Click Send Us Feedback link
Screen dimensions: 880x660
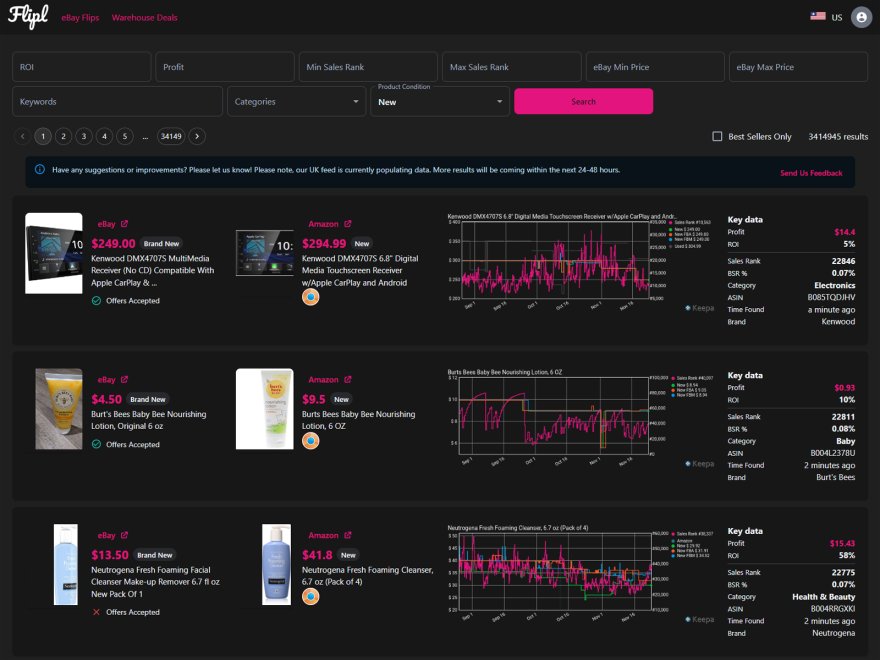[x=811, y=173]
